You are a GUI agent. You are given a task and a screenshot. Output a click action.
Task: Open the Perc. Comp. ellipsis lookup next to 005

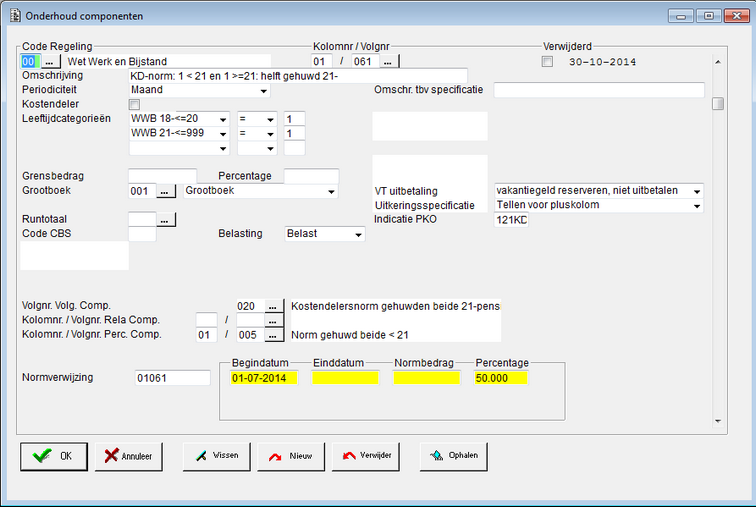pos(273,335)
